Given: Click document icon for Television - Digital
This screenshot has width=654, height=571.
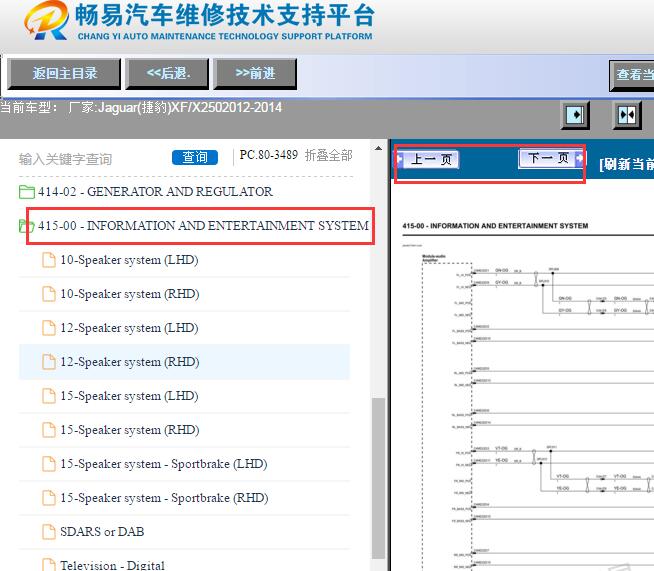Looking at the screenshot, I should tap(49, 565).
